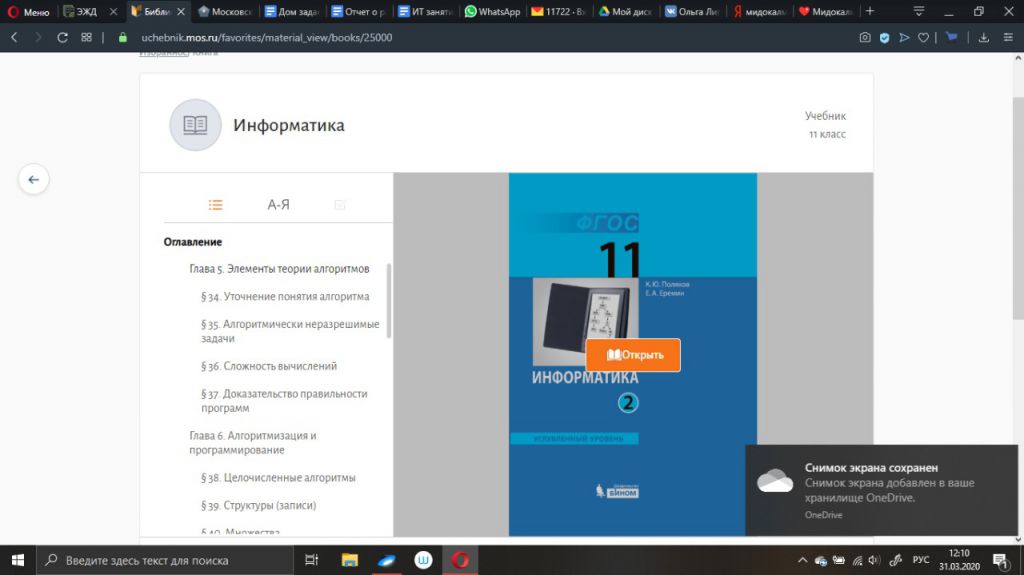Viewport: 1024px width, 575px height.
Task: Open a new browser tab
Action: click(870, 11)
